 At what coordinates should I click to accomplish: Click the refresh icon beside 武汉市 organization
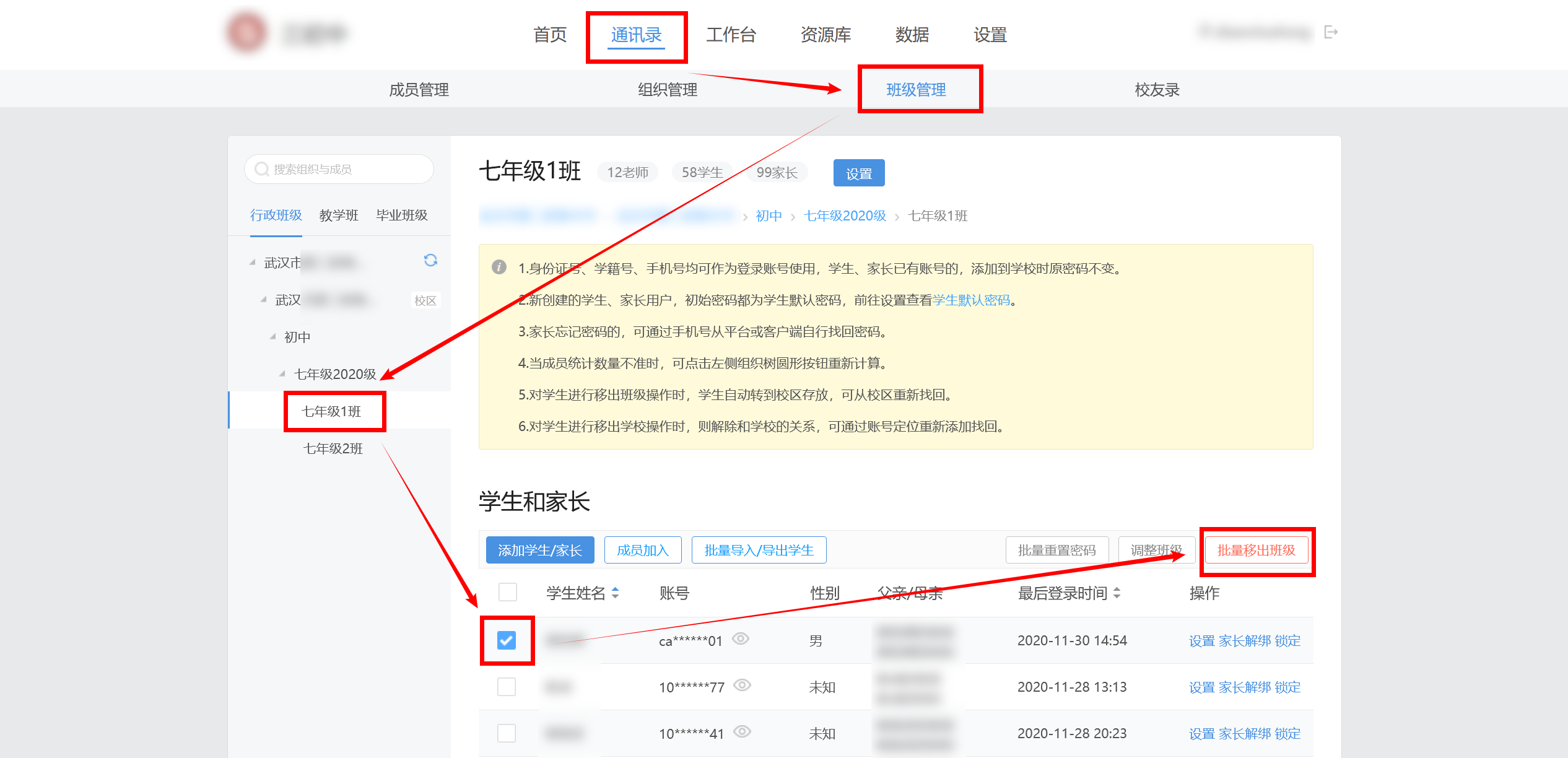tap(430, 260)
